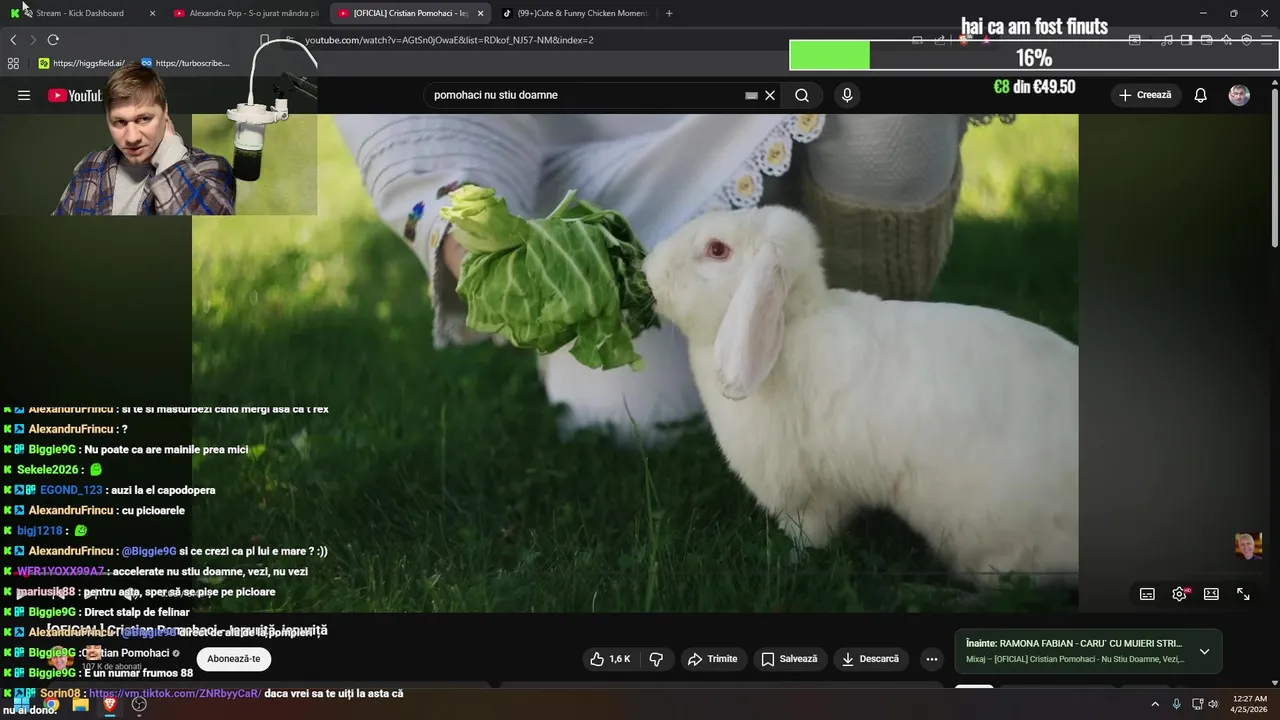The width and height of the screenshot is (1280, 720).
Task: Dislike the video
Action: (x=657, y=659)
